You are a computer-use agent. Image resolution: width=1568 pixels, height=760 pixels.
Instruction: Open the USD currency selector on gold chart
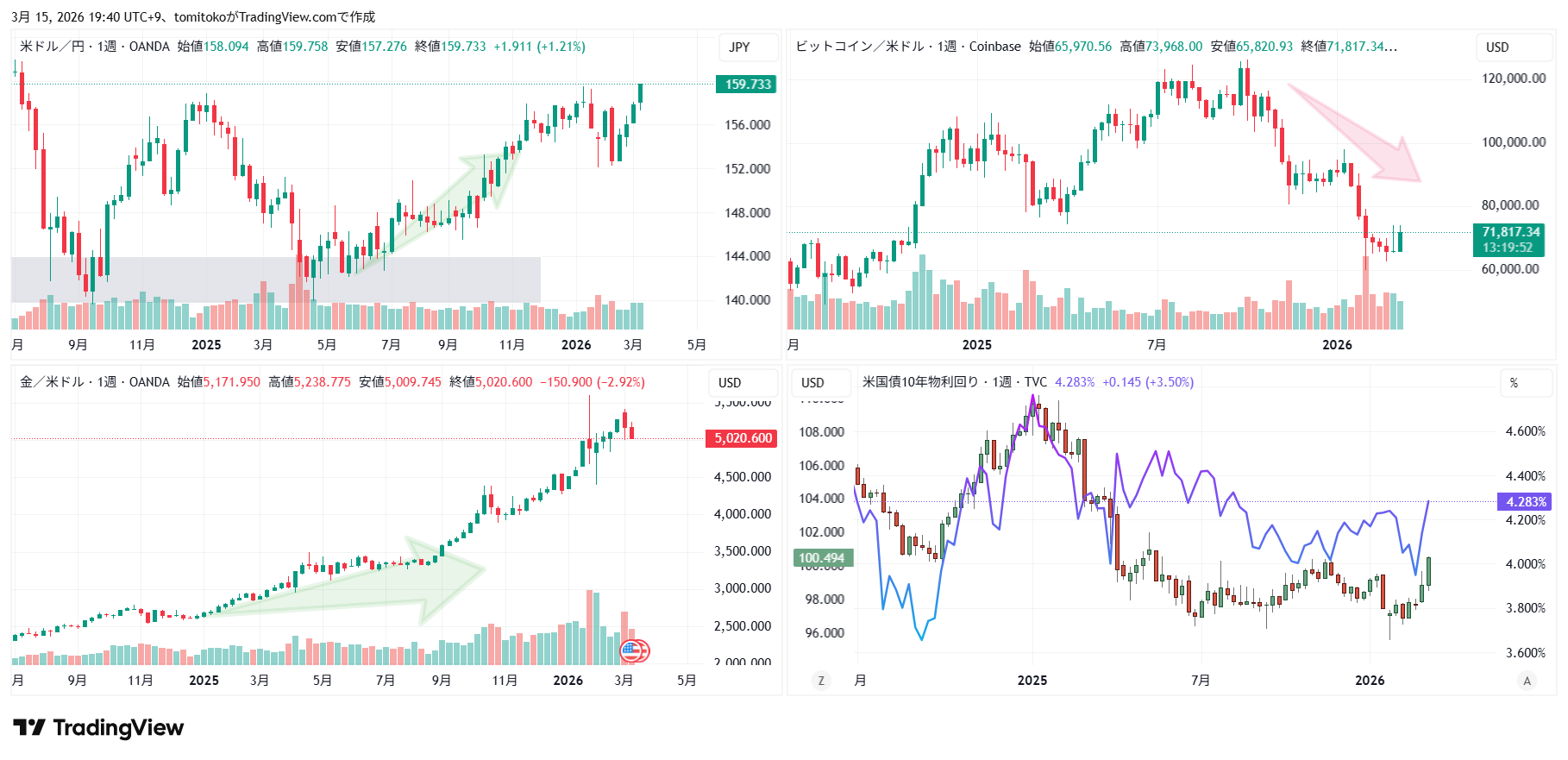(730, 383)
